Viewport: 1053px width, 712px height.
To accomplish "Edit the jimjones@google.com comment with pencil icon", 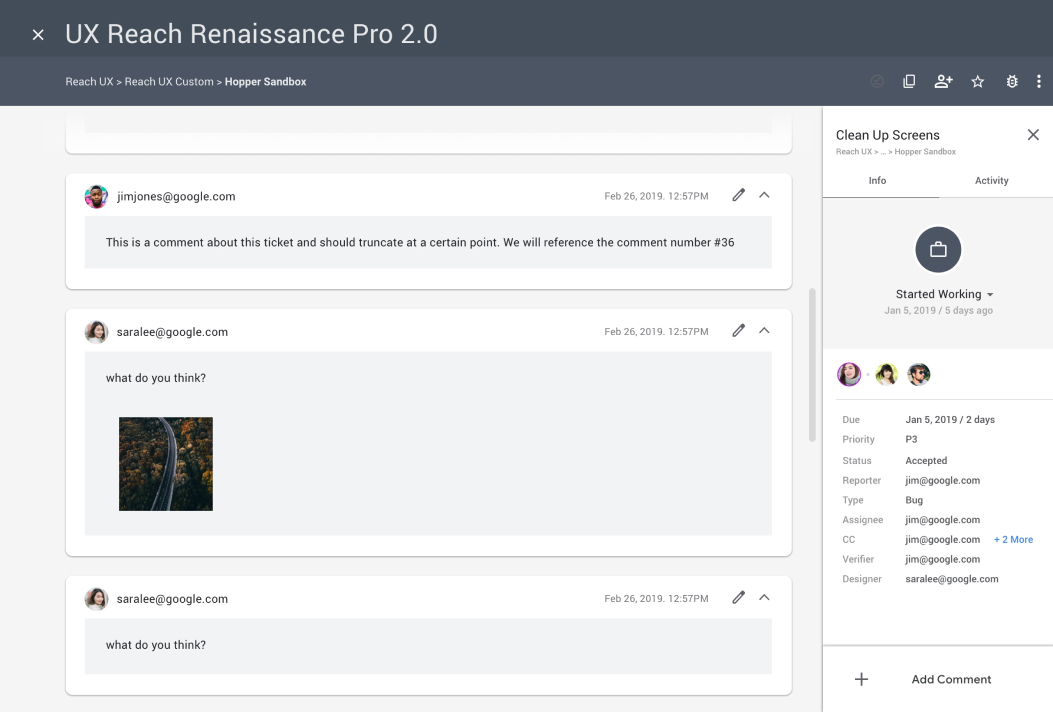I will pyautogui.click(x=738, y=195).
